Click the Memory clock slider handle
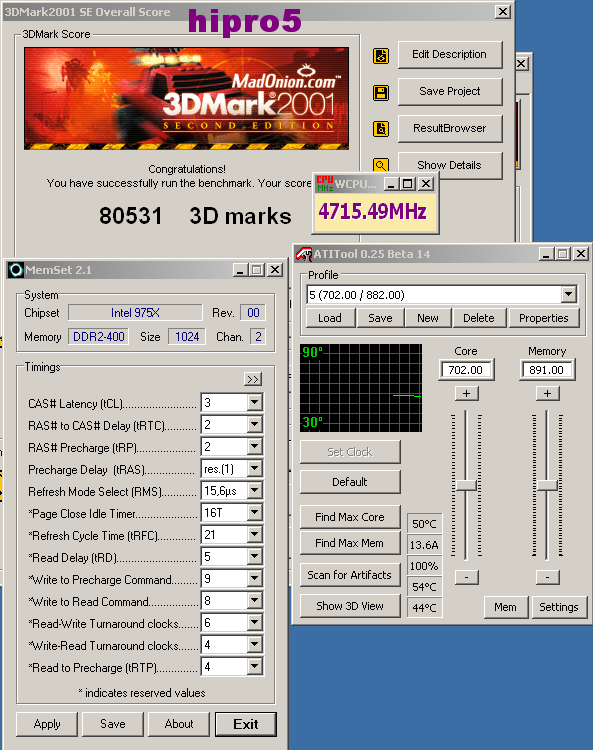 pos(547,485)
